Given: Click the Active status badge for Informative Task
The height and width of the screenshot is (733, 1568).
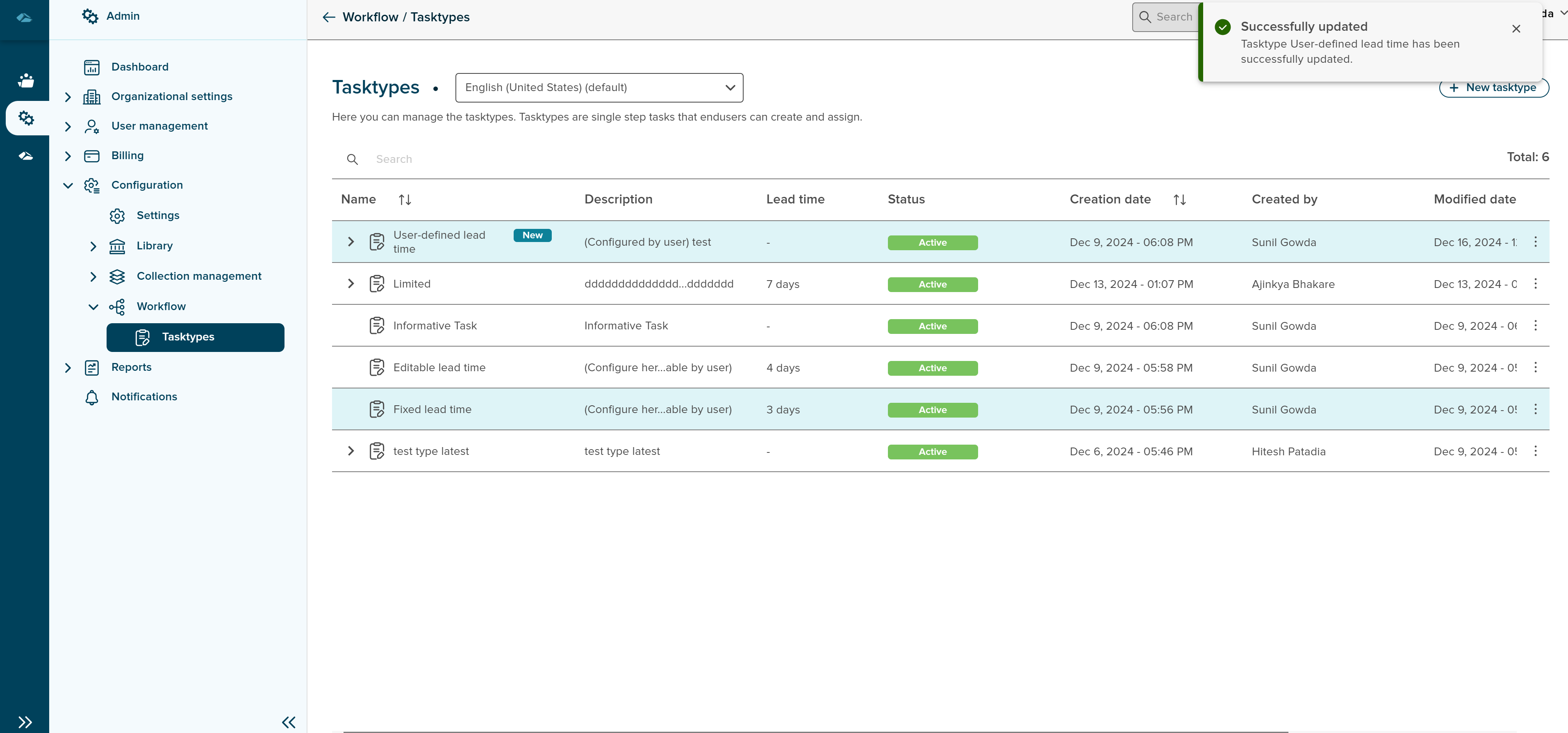Looking at the screenshot, I should point(932,327).
